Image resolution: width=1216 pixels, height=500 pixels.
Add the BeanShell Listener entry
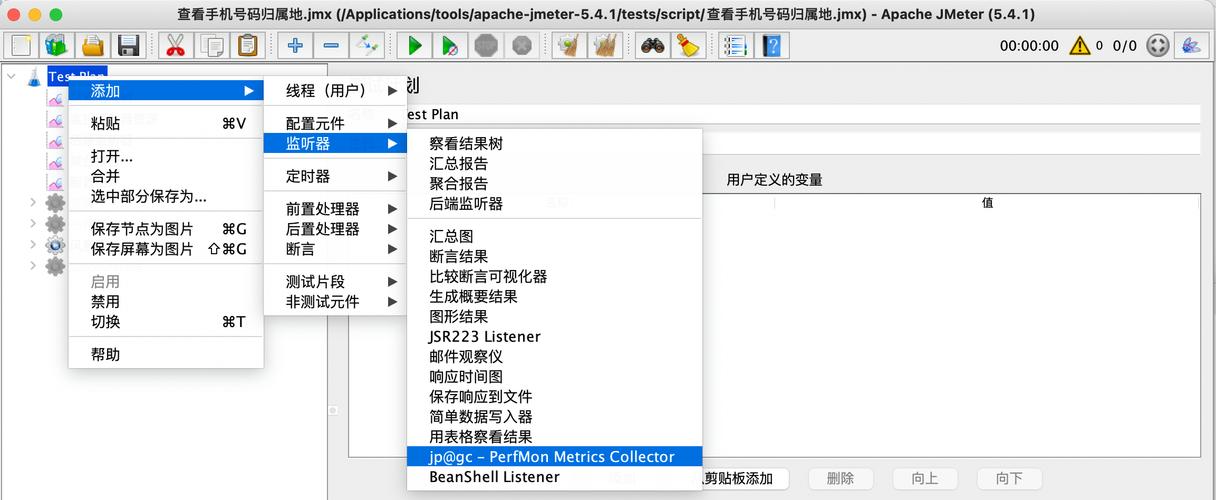[555, 477]
